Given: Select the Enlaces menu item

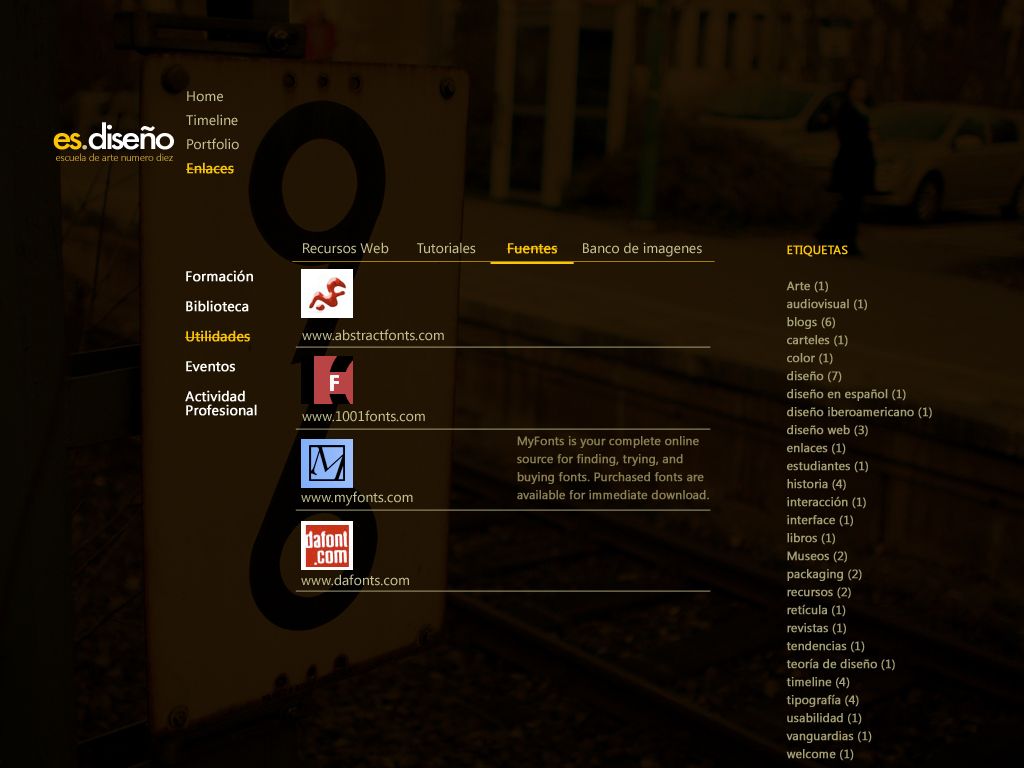Looking at the screenshot, I should (x=210, y=168).
